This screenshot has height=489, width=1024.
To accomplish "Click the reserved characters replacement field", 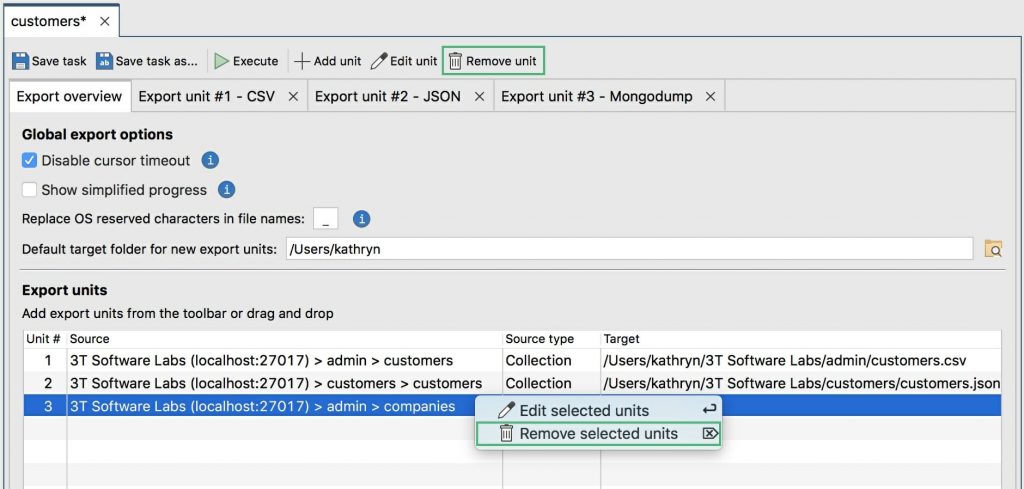I will coord(326,219).
